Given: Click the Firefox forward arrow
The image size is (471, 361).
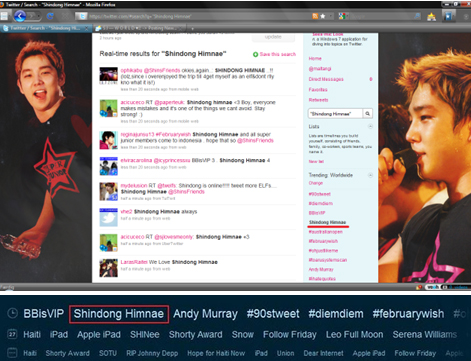Looking at the screenshot, I should tap(33, 16).
